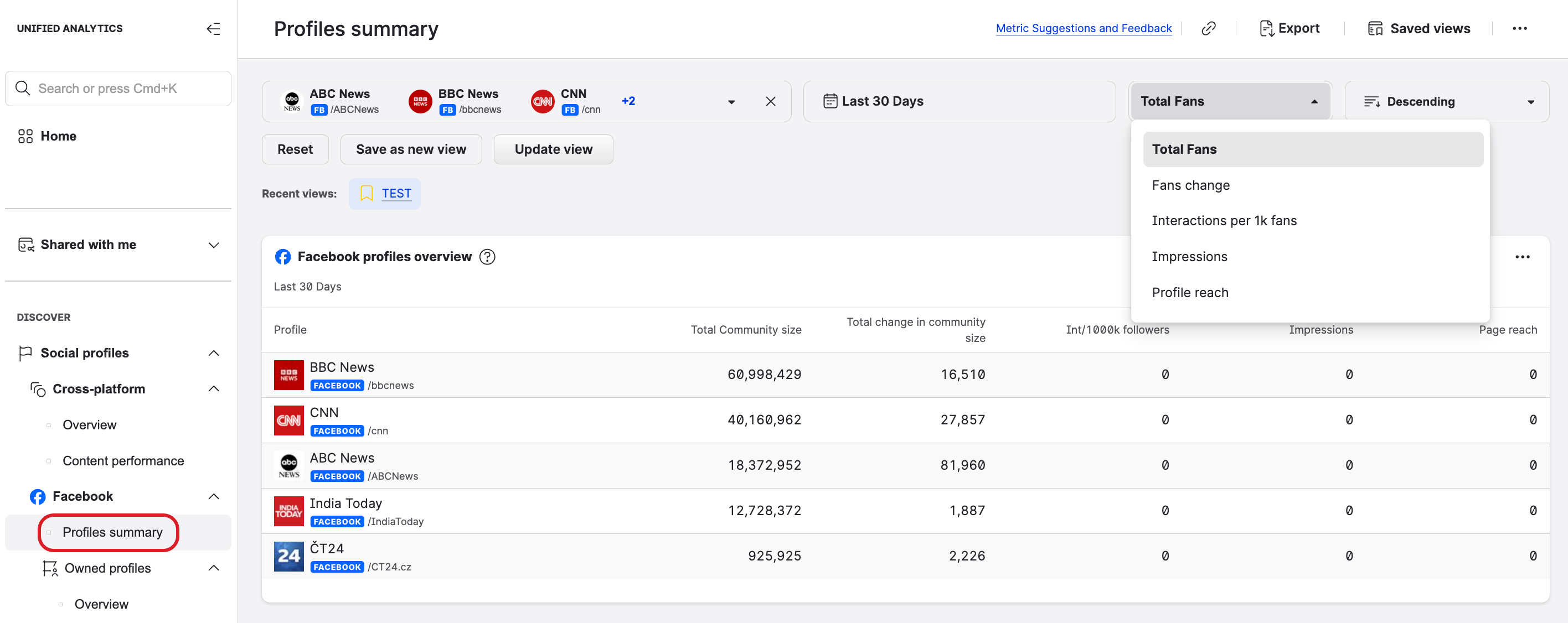Click the Facebook profiles overview help icon
The width and height of the screenshot is (1568, 623).
[x=487, y=257]
